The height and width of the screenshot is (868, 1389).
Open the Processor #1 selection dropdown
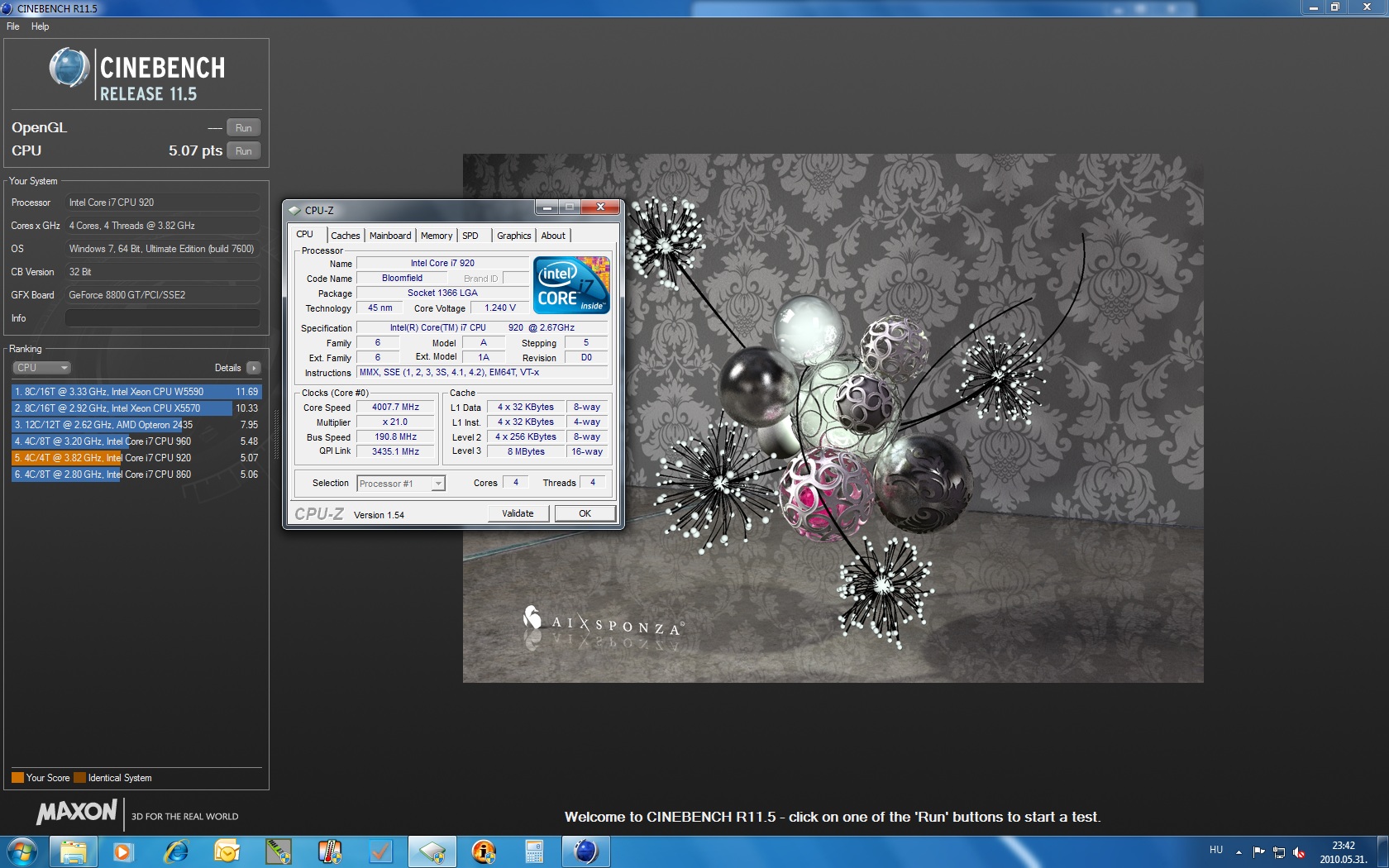(401, 484)
